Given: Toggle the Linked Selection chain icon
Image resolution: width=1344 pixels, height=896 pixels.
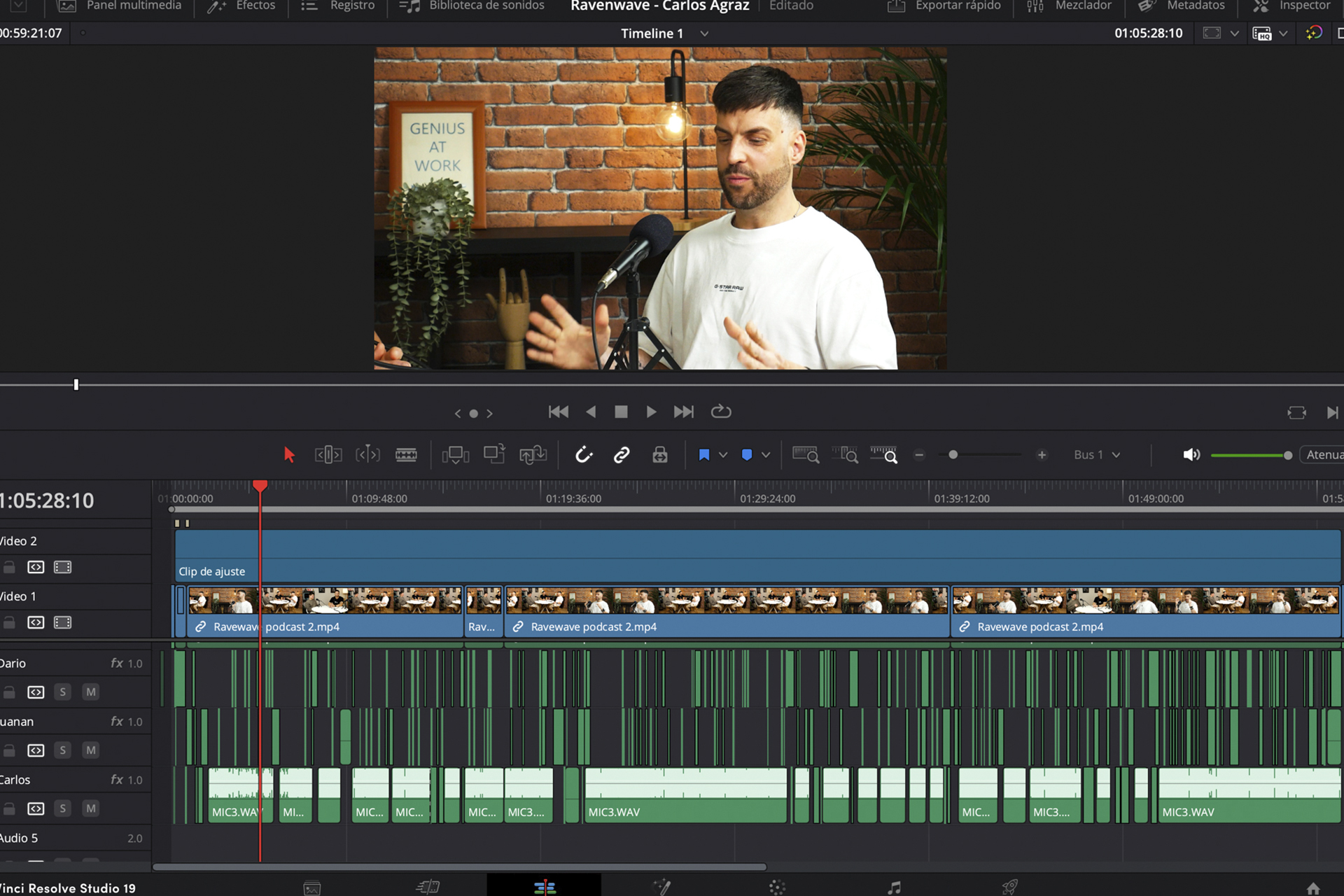Looking at the screenshot, I should (622, 455).
